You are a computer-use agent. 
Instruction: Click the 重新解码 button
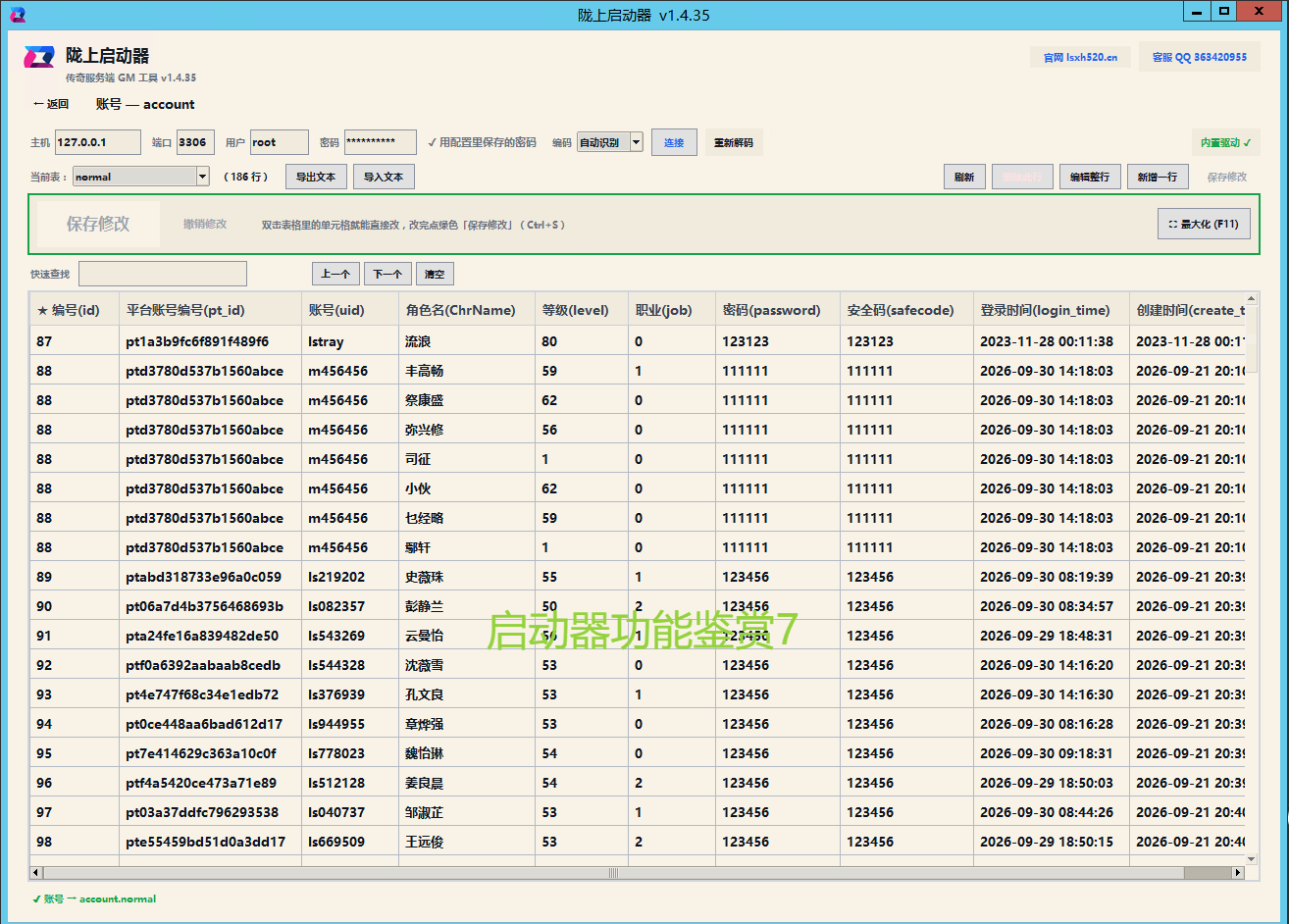[x=734, y=142]
